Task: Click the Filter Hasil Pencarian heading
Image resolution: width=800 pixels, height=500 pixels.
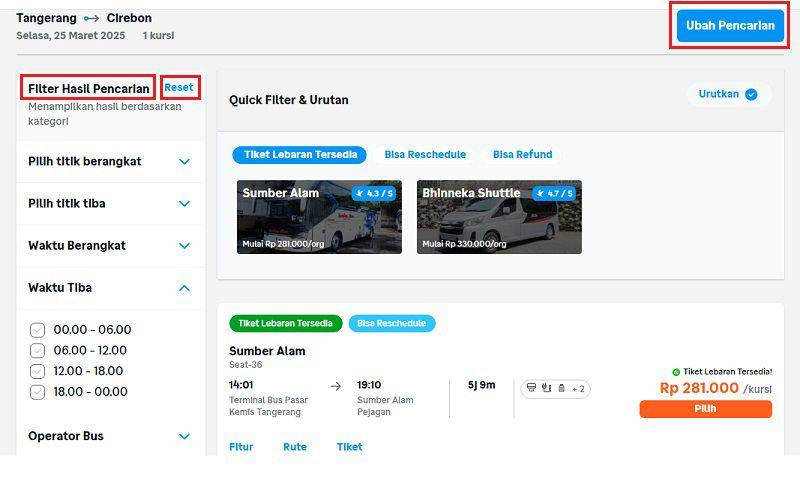Action: (x=88, y=88)
